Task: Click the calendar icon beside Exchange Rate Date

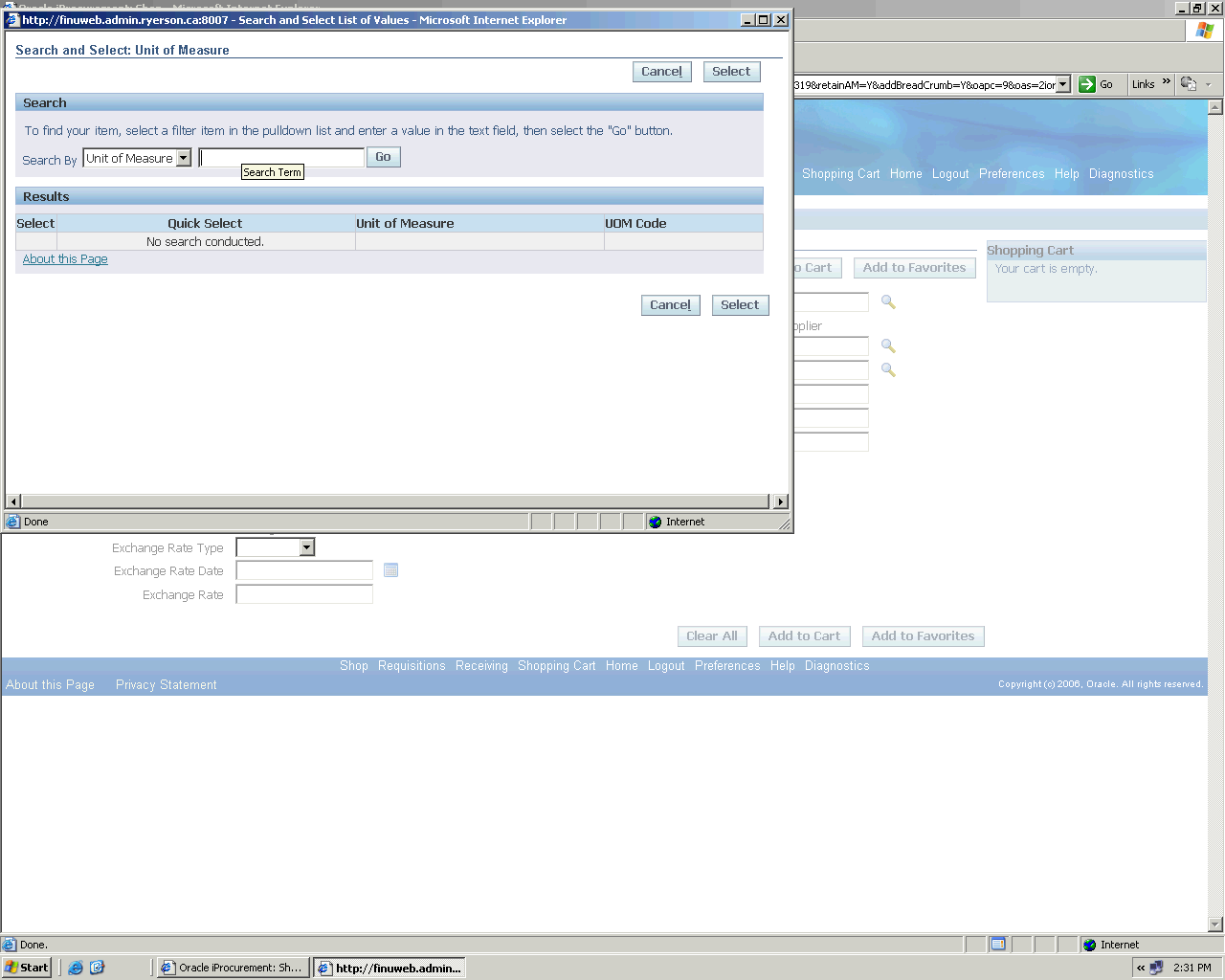Action: [x=390, y=570]
